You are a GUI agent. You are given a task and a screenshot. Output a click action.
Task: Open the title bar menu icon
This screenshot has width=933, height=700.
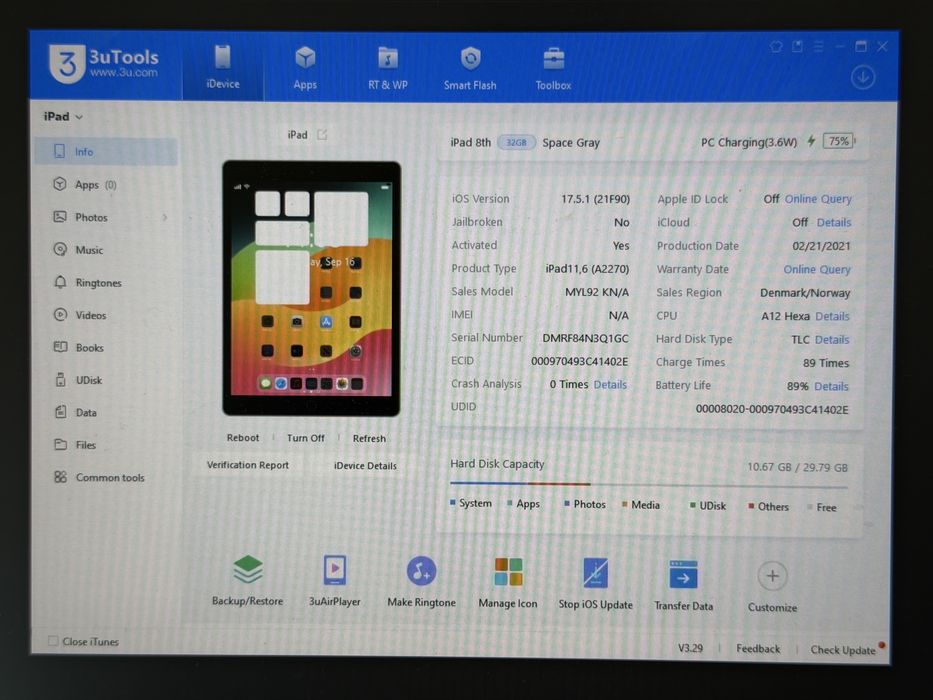click(x=818, y=46)
